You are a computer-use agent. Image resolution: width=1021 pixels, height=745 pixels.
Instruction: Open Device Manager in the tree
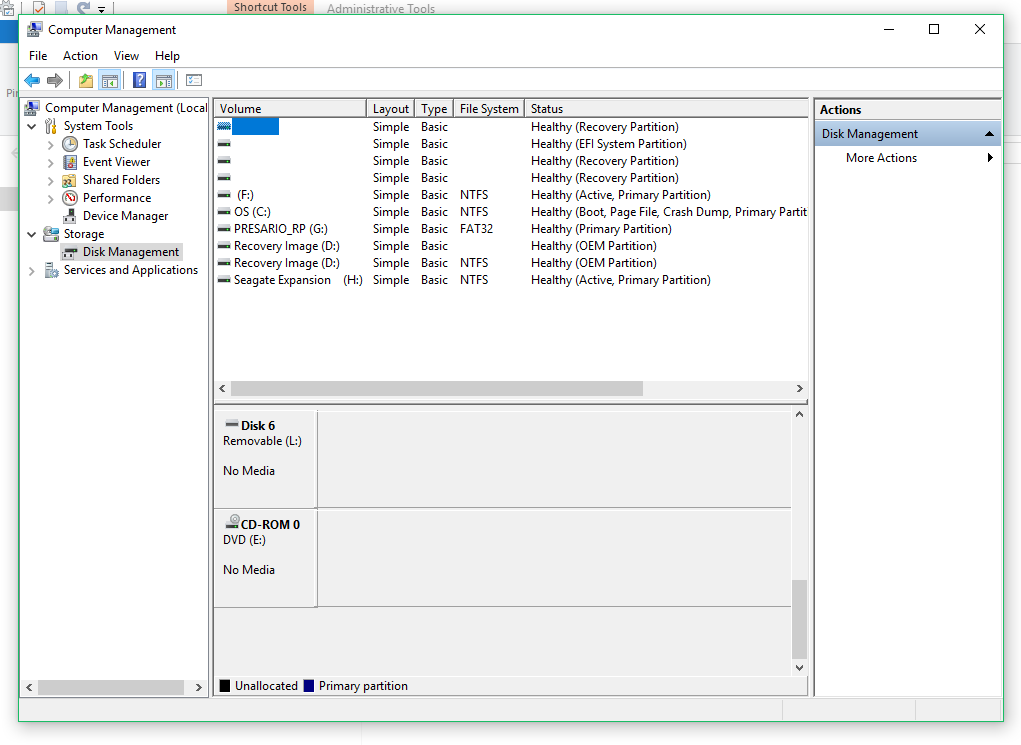[x=125, y=216]
